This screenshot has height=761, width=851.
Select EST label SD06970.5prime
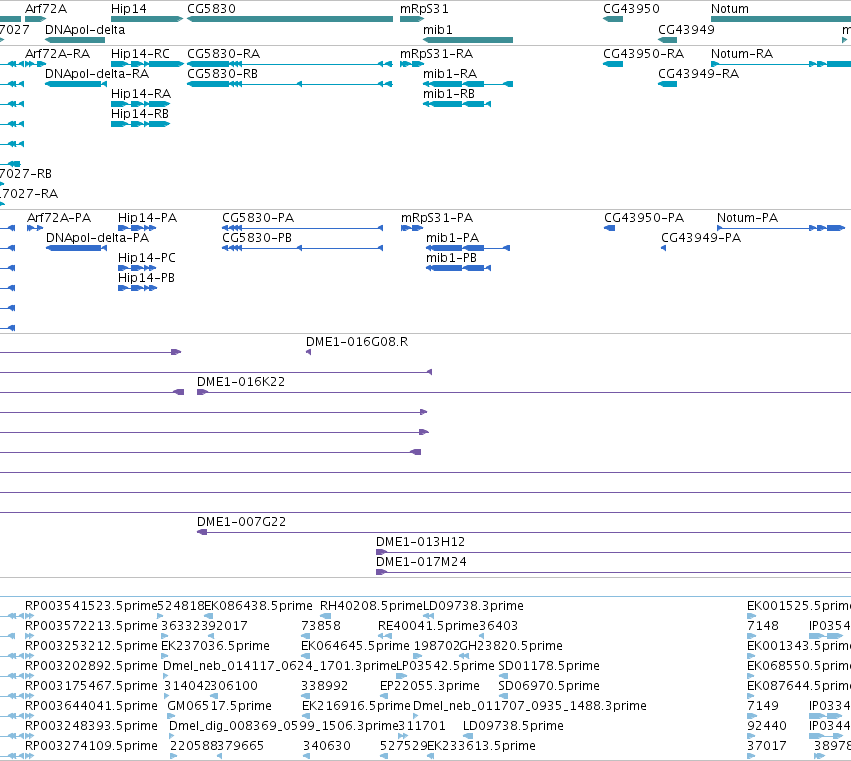[x=549, y=686]
